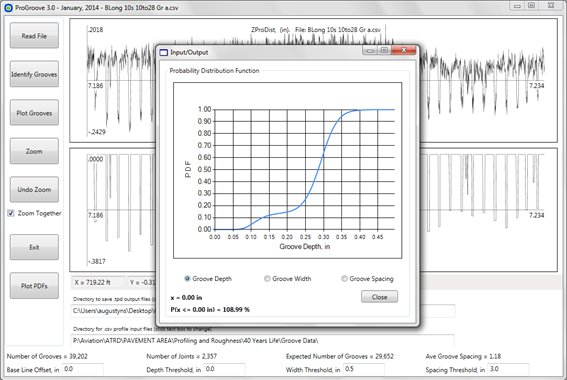Click the ProGroove app icon in title bar
Screen dimensions: 567x380
coord(8,8)
